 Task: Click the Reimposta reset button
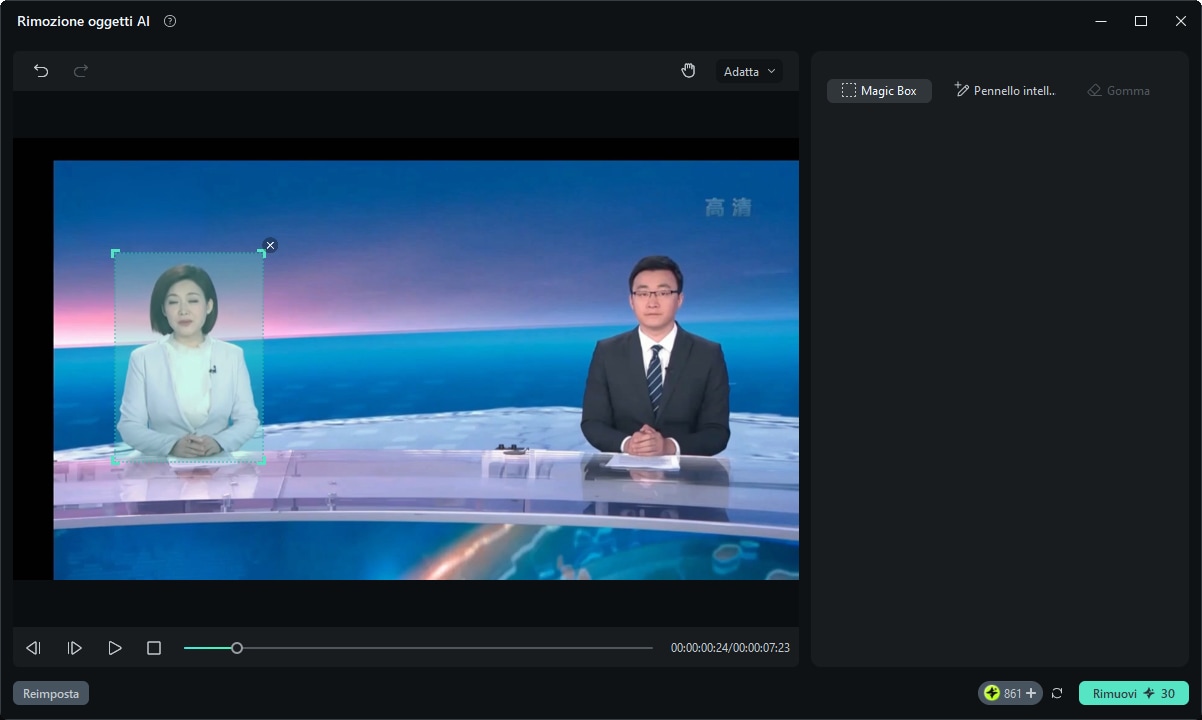51,693
